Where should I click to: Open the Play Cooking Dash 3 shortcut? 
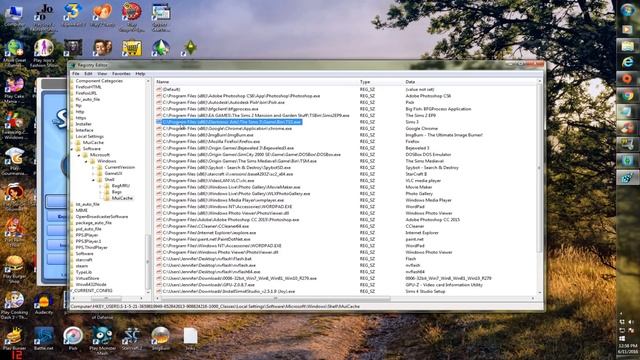coord(14,304)
